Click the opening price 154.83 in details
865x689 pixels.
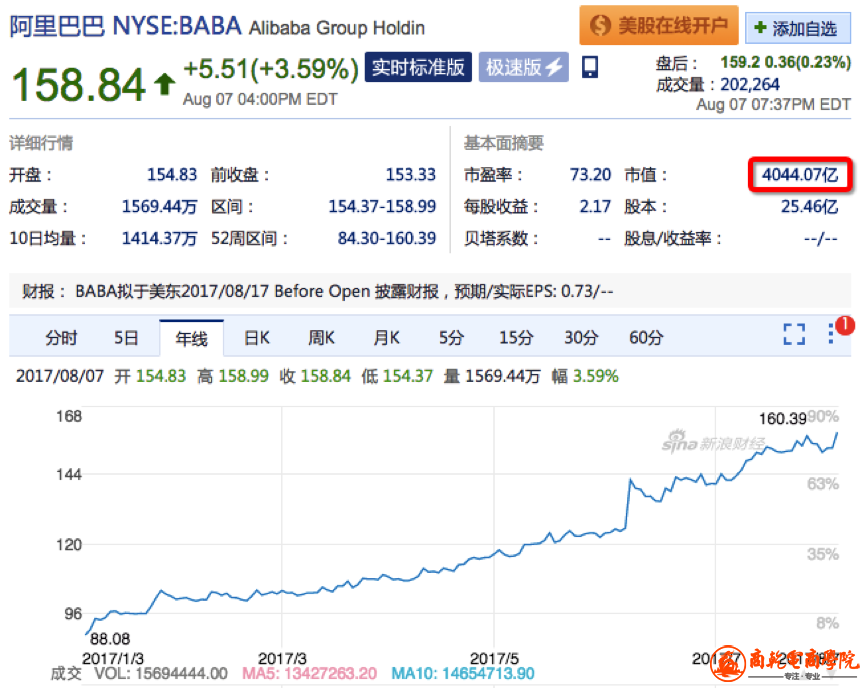click(x=172, y=175)
